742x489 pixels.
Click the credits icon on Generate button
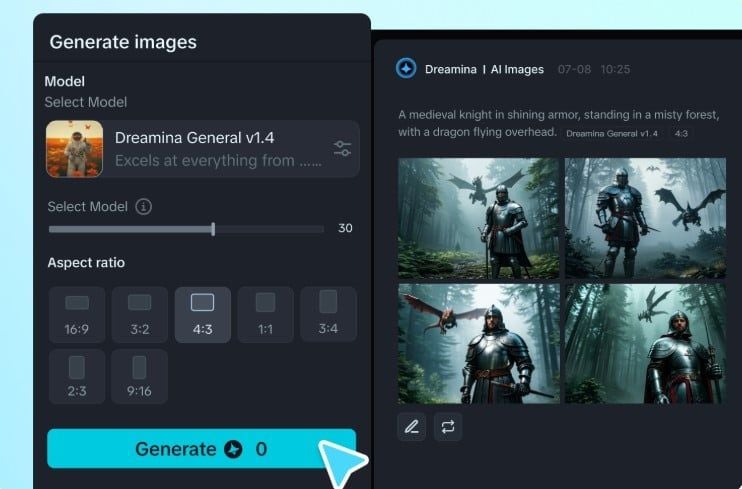(234, 449)
